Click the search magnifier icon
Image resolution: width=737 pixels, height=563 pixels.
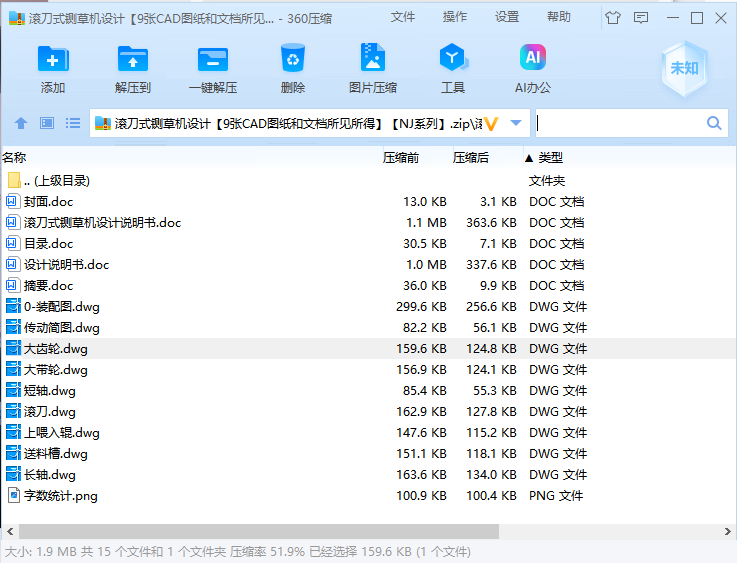[x=713, y=123]
